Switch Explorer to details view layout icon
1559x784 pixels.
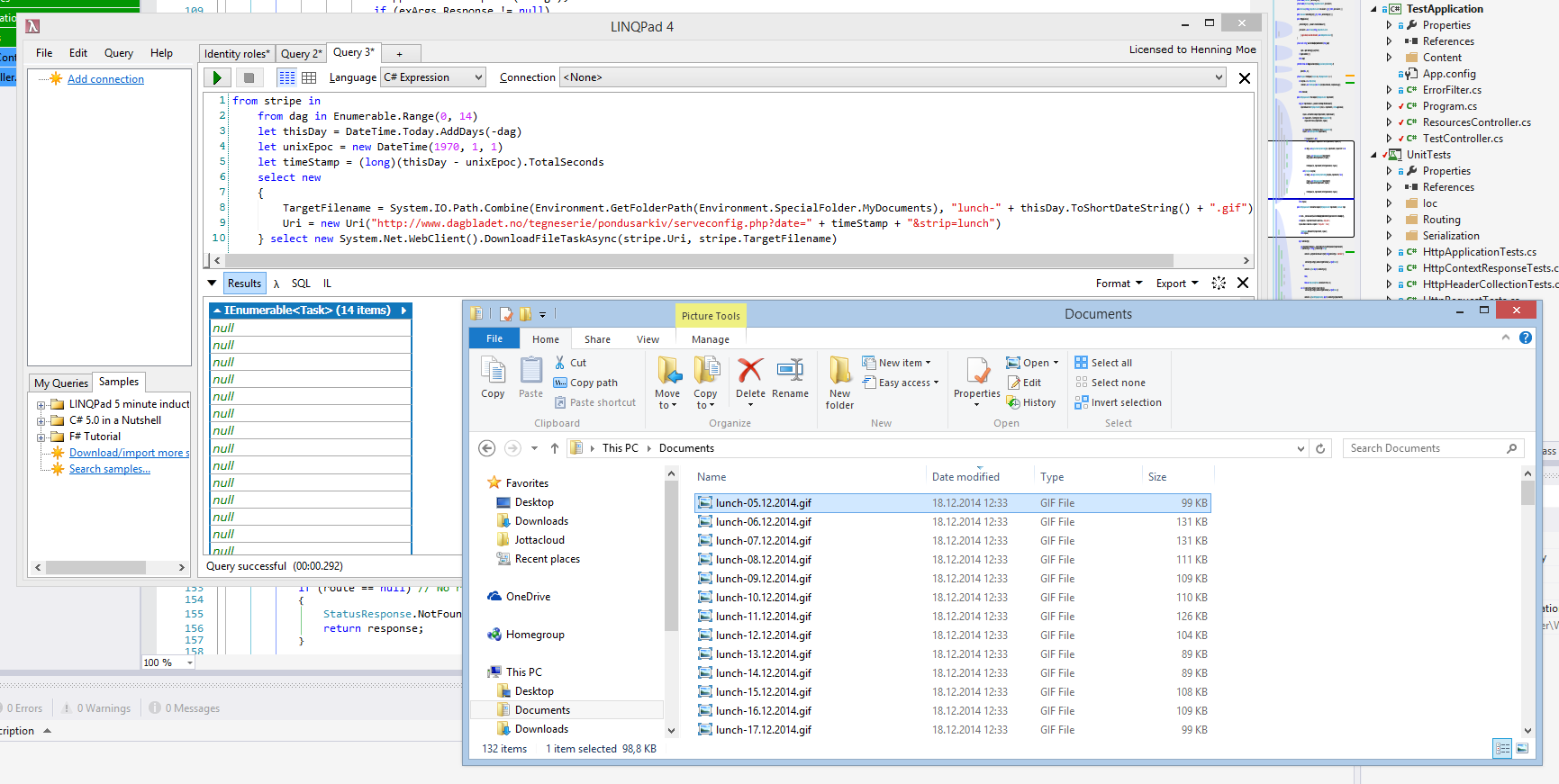click(x=1501, y=748)
